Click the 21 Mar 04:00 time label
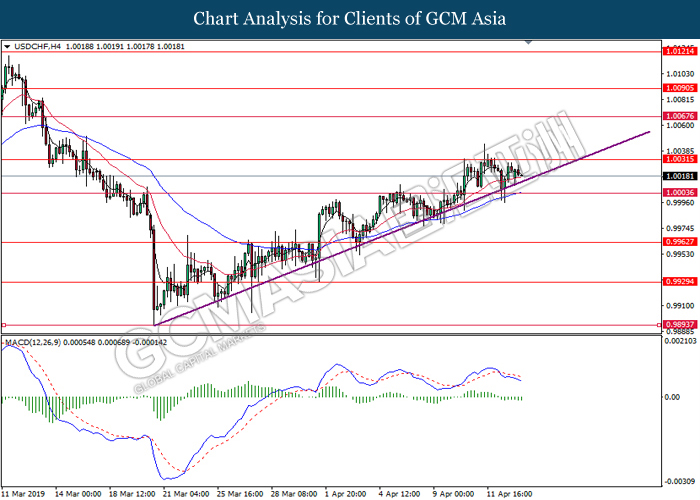 186,493
